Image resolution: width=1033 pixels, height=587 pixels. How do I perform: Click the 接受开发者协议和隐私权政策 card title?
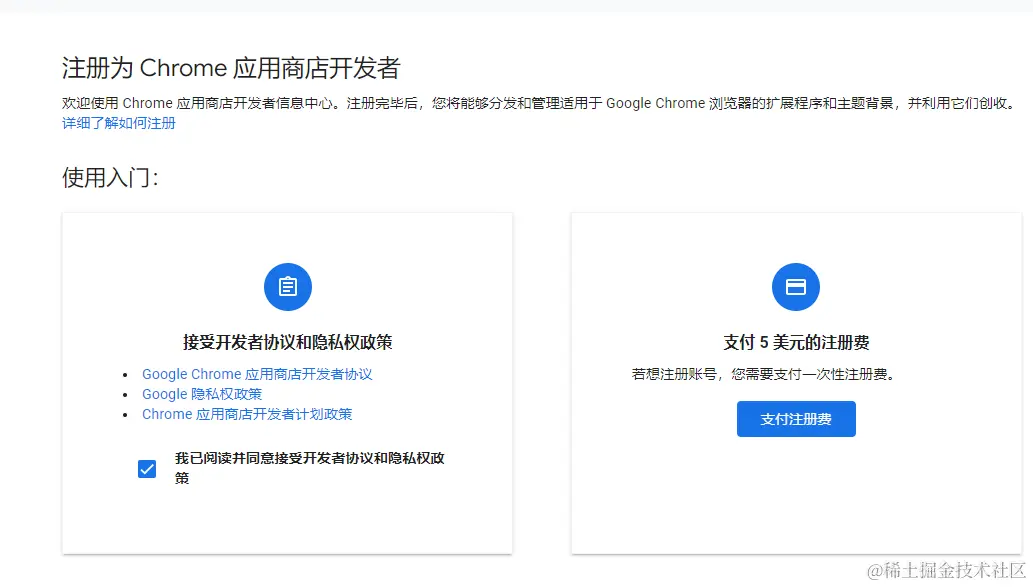287,342
